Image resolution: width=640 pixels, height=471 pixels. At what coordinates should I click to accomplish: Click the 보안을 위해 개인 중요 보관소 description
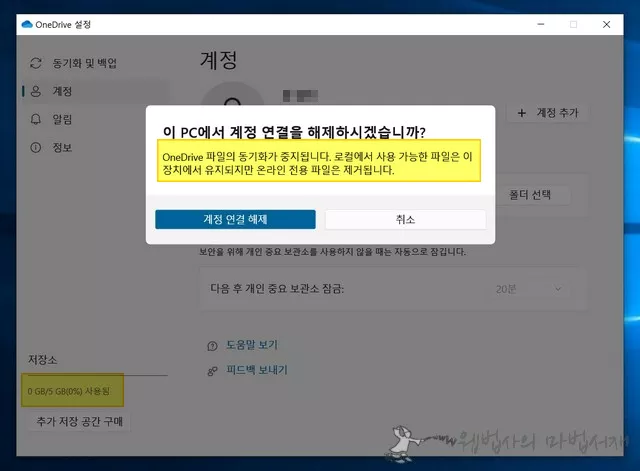tap(332, 252)
